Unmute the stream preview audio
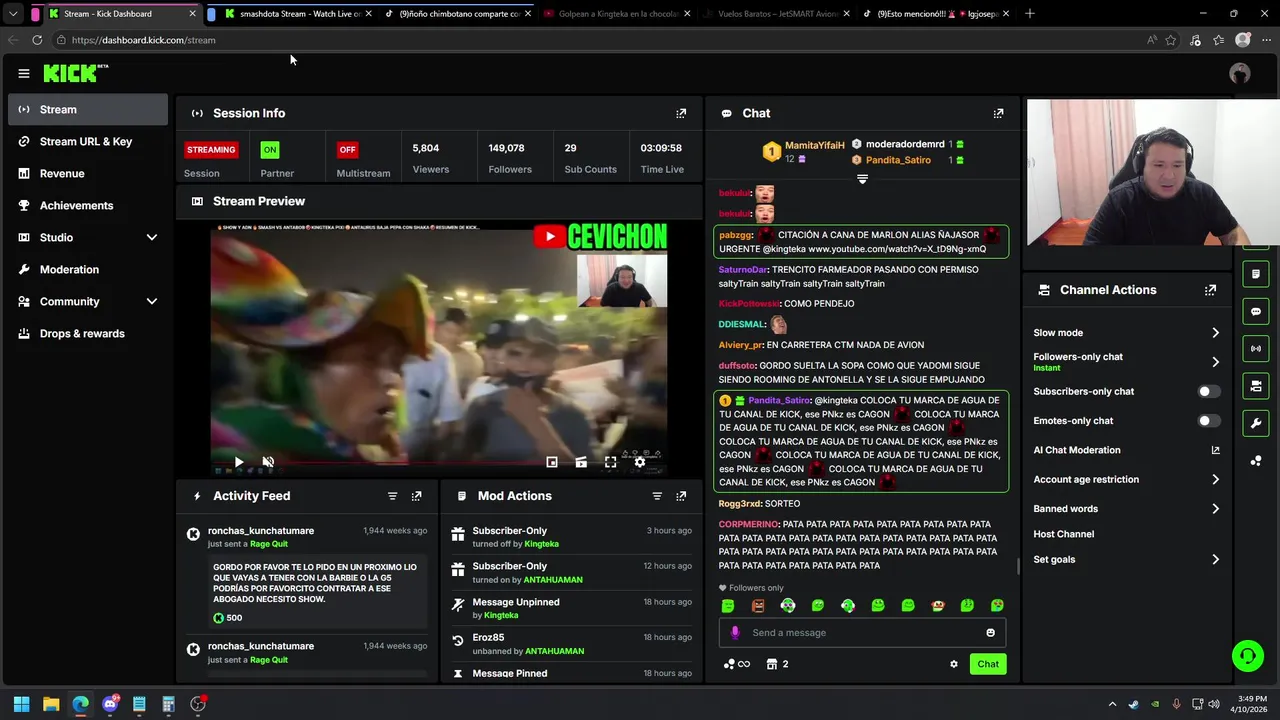The image size is (1280, 720). (268, 462)
